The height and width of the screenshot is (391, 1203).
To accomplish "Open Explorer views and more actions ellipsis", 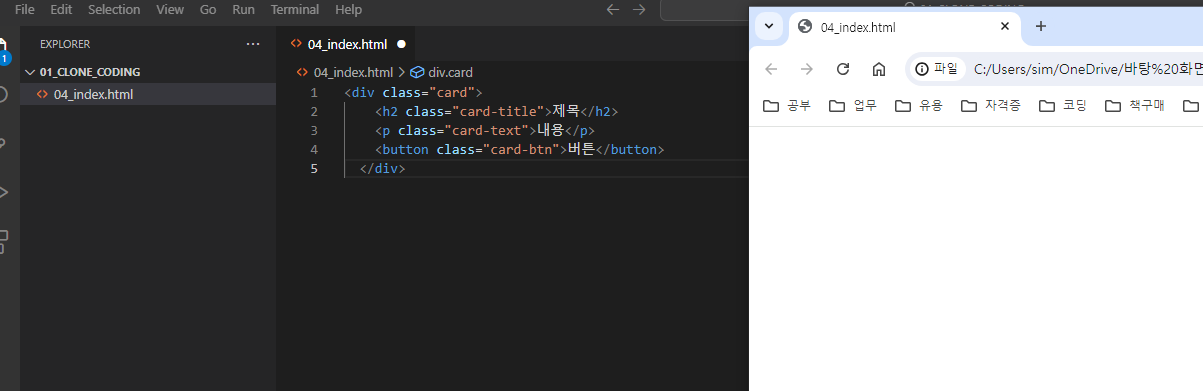I will pyautogui.click(x=253, y=44).
